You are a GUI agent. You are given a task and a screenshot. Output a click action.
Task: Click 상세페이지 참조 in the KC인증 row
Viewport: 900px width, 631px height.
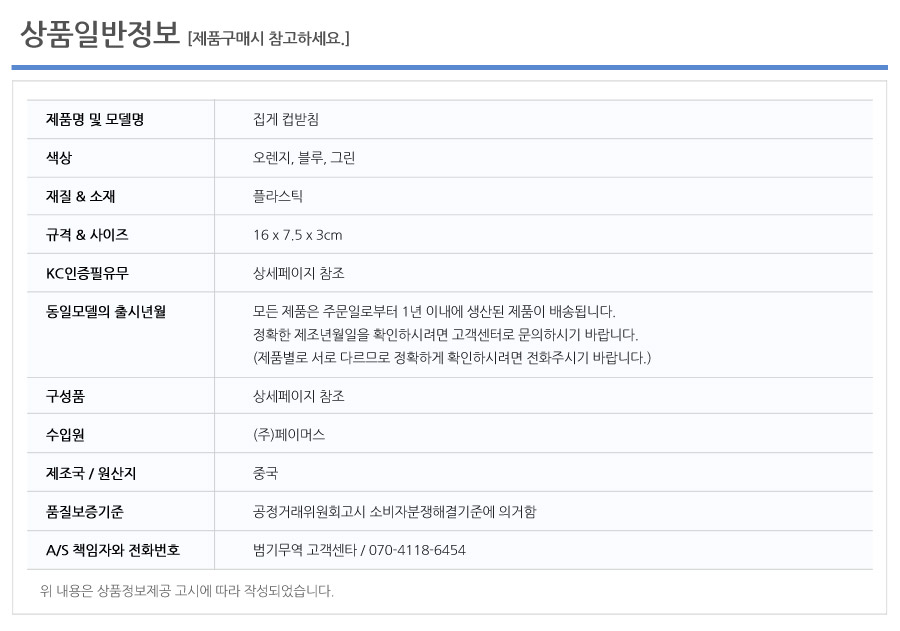point(298,273)
